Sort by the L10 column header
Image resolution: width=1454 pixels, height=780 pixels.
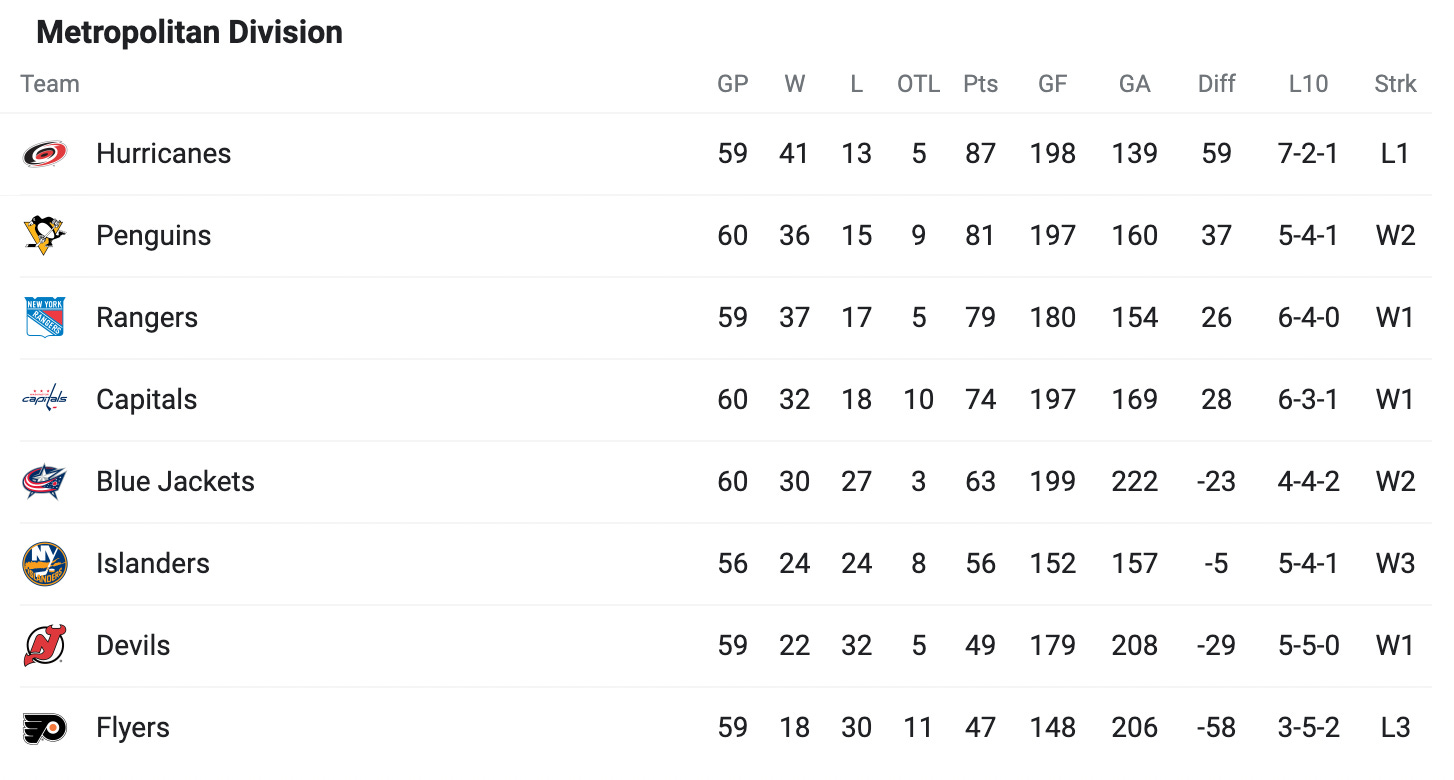tap(1308, 84)
